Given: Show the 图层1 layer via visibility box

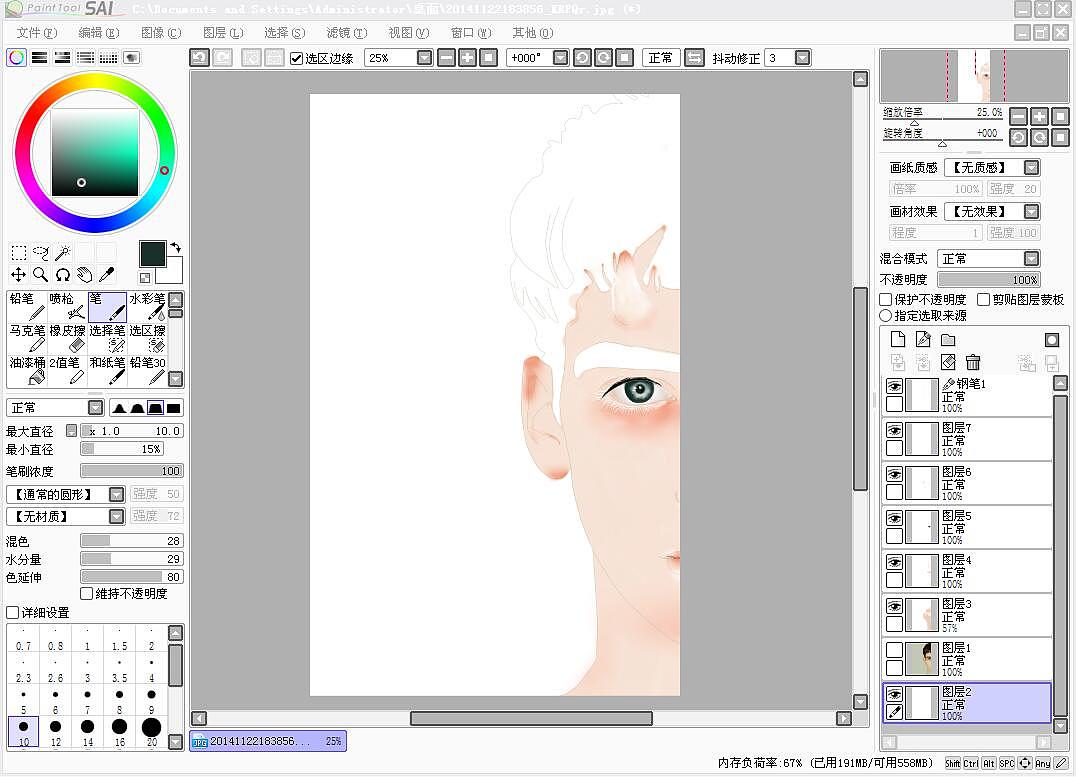Looking at the screenshot, I should (894, 649).
